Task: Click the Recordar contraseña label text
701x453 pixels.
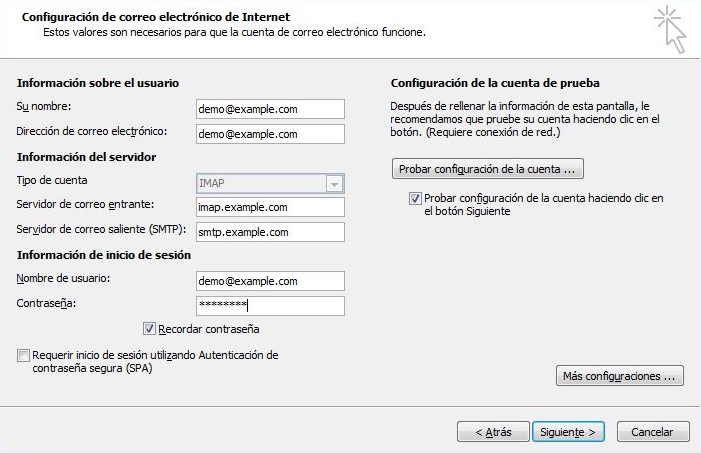Action: click(209, 329)
